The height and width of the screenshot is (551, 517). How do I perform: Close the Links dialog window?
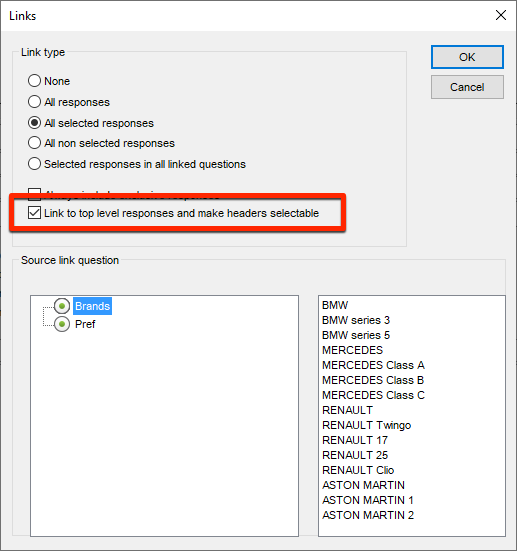coord(500,15)
